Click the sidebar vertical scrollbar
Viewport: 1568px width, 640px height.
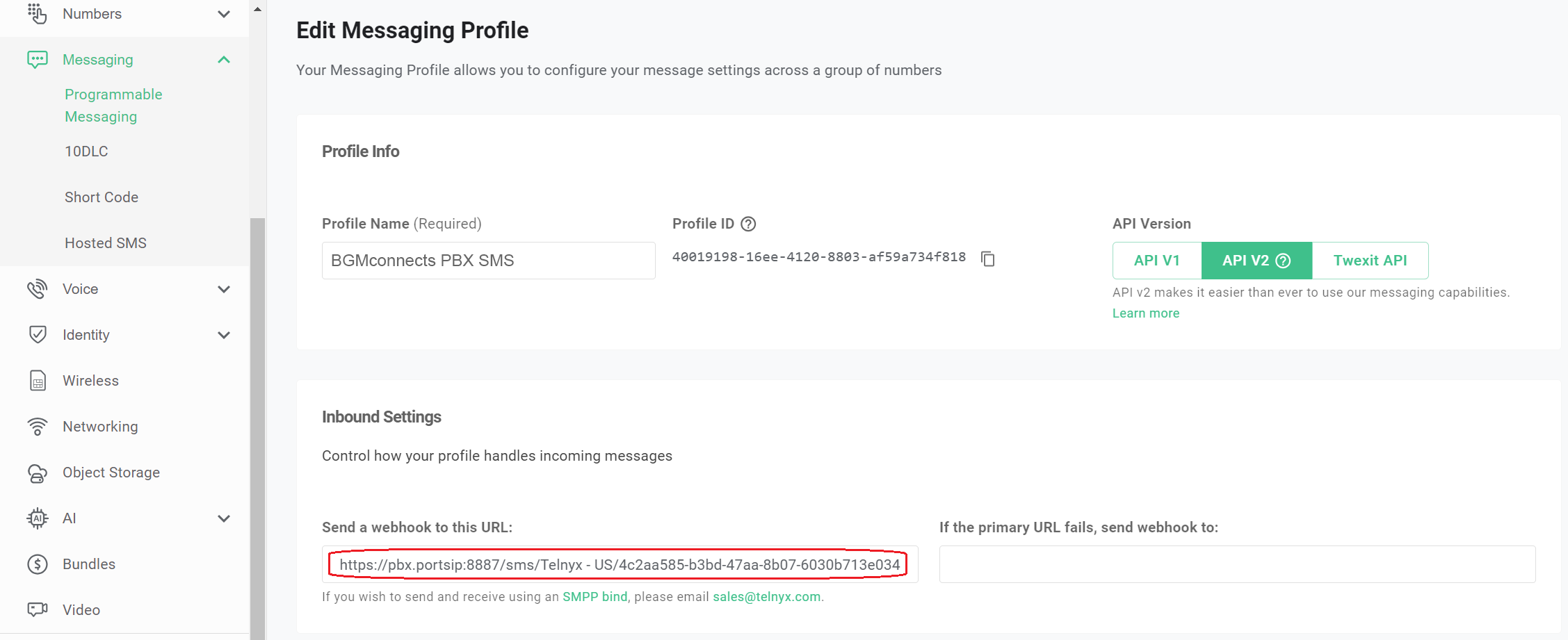point(257,417)
